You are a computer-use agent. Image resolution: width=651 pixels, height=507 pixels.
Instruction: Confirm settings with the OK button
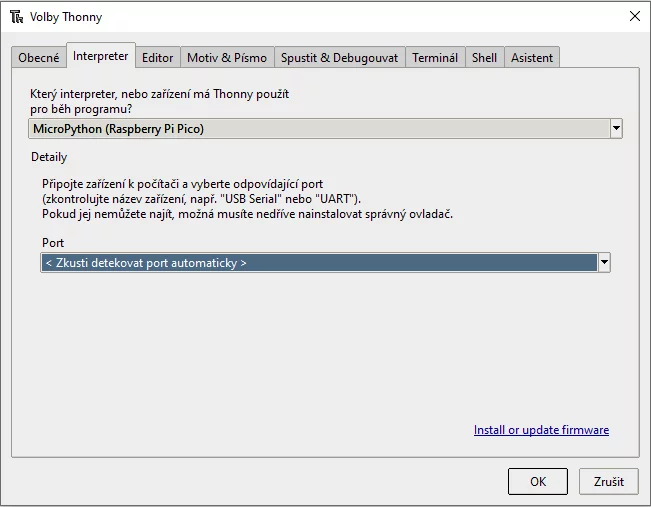tap(538, 482)
